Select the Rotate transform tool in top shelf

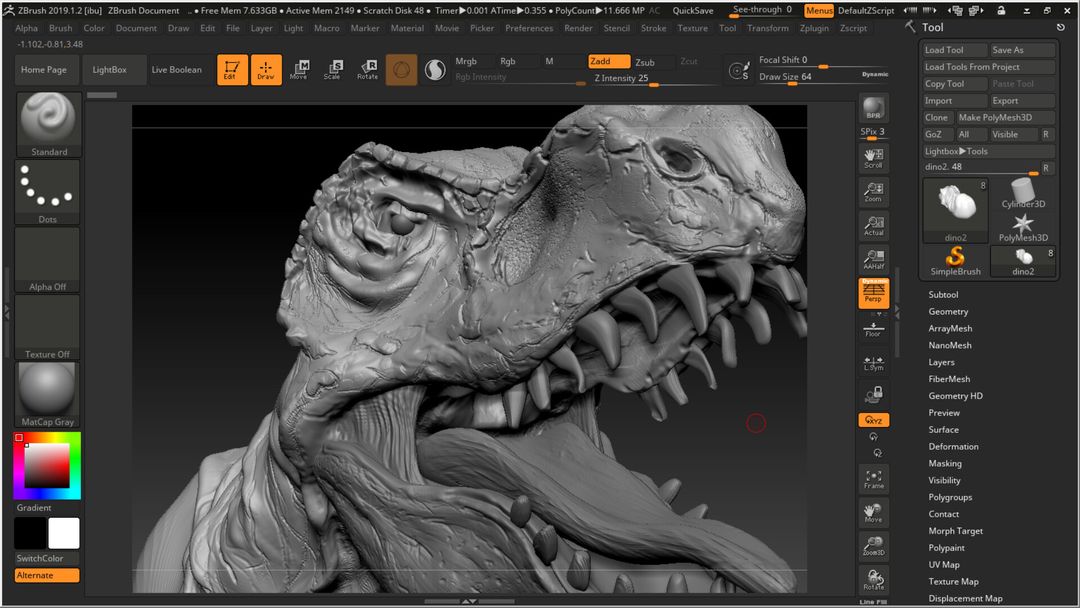(x=367, y=70)
